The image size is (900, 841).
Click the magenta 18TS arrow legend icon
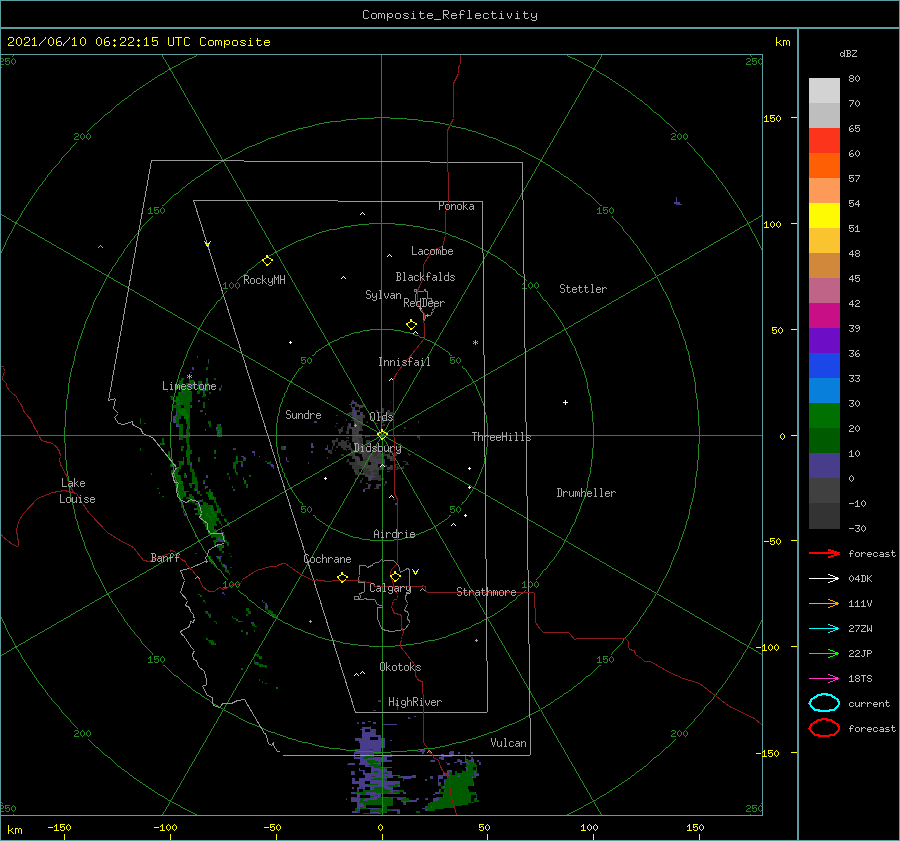point(824,679)
